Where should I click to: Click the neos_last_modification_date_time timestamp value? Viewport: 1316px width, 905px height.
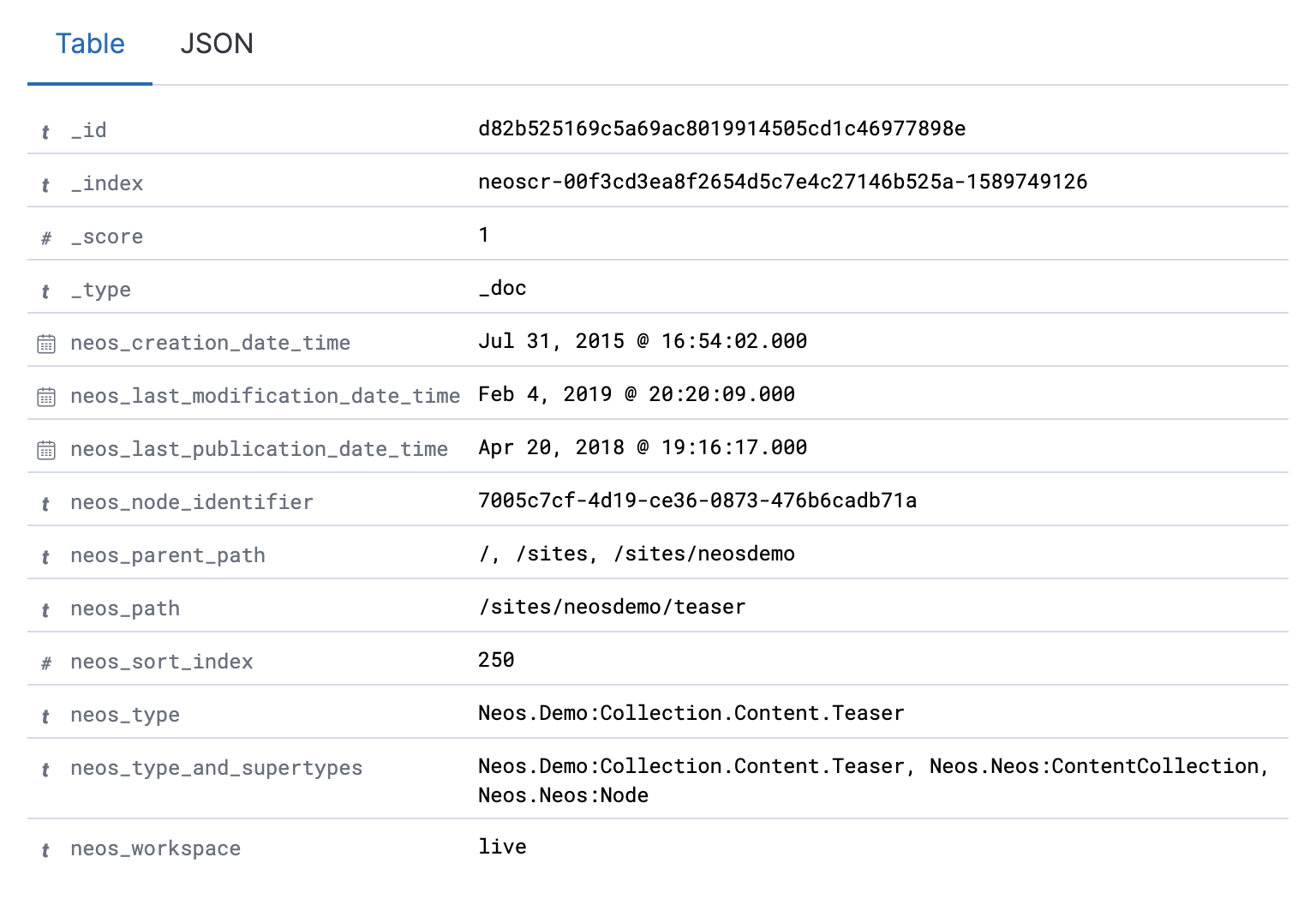(636, 393)
